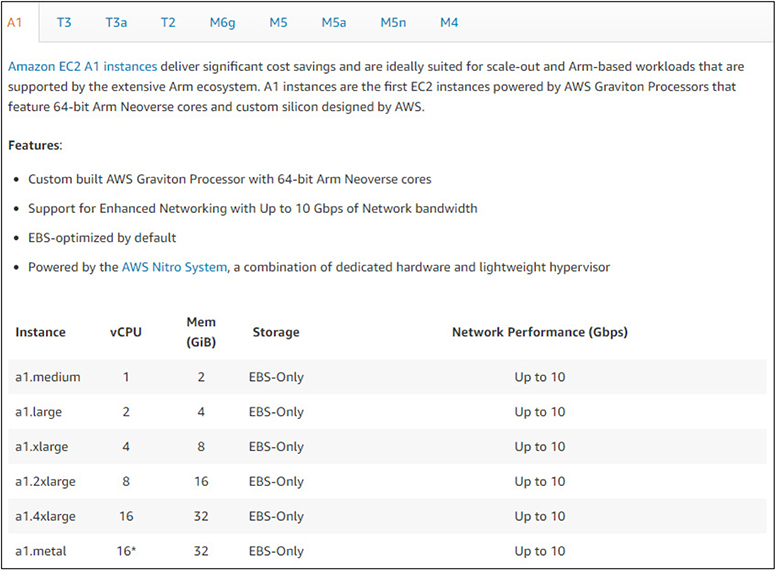Image resolution: width=776 pixels, height=570 pixels.
Task: Select the a1.large instance row
Action: pos(42,412)
